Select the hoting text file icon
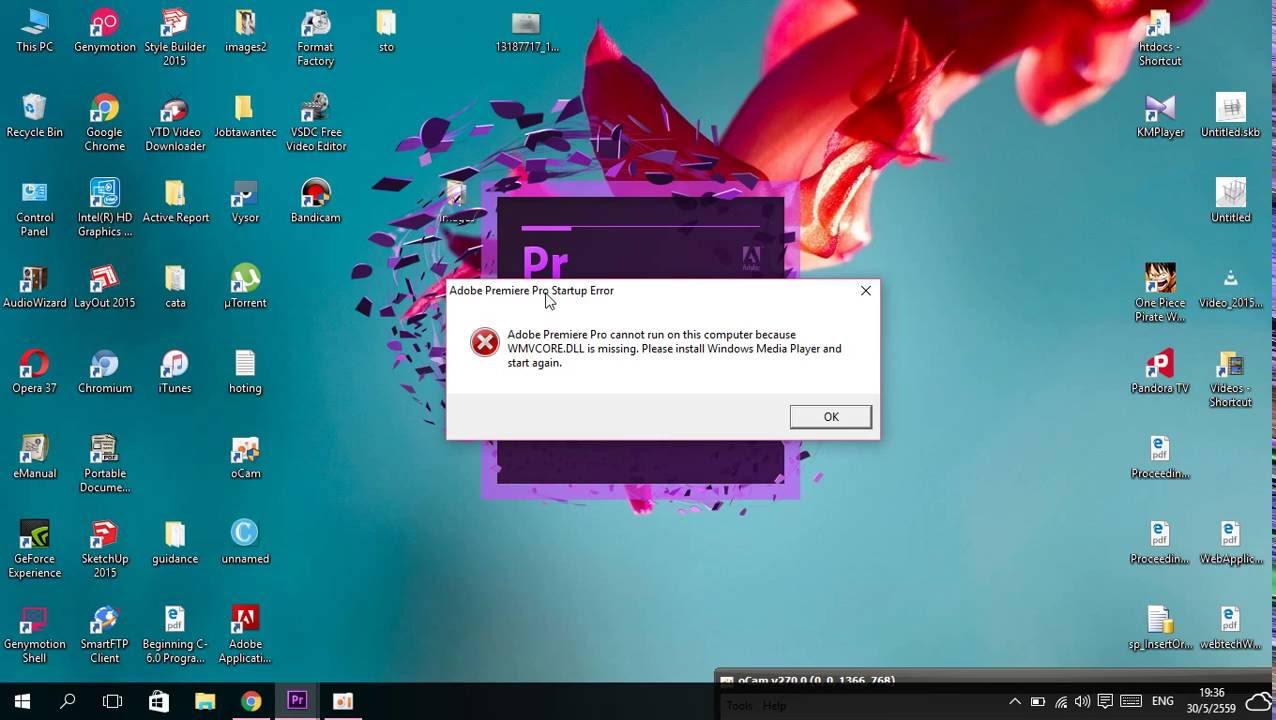Image resolution: width=1276 pixels, height=720 pixels. (245, 372)
